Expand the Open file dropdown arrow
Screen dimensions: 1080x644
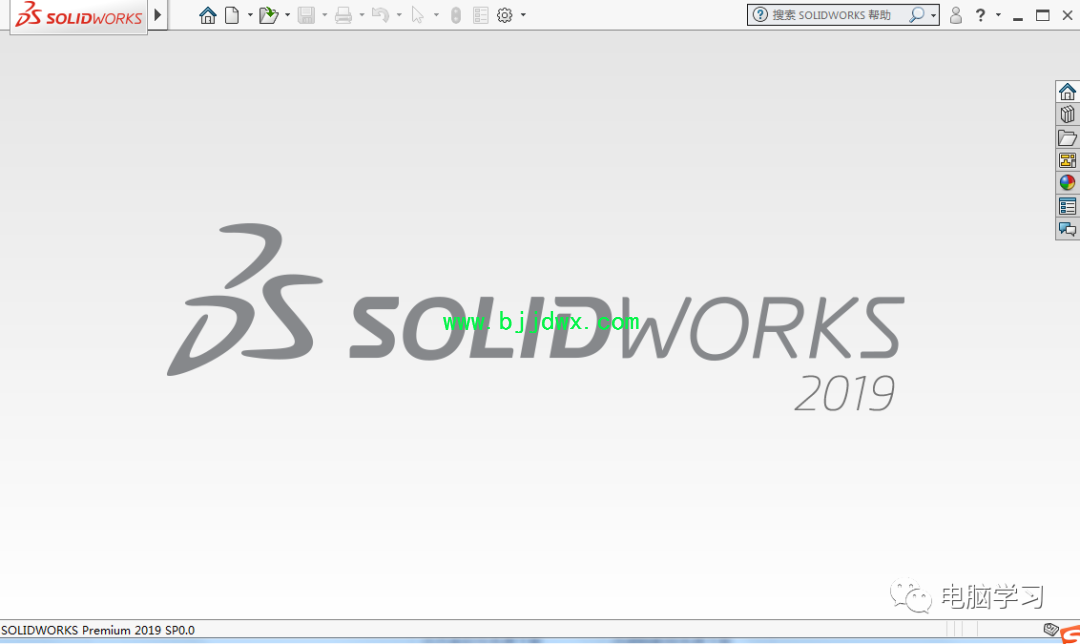[x=287, y=15]
